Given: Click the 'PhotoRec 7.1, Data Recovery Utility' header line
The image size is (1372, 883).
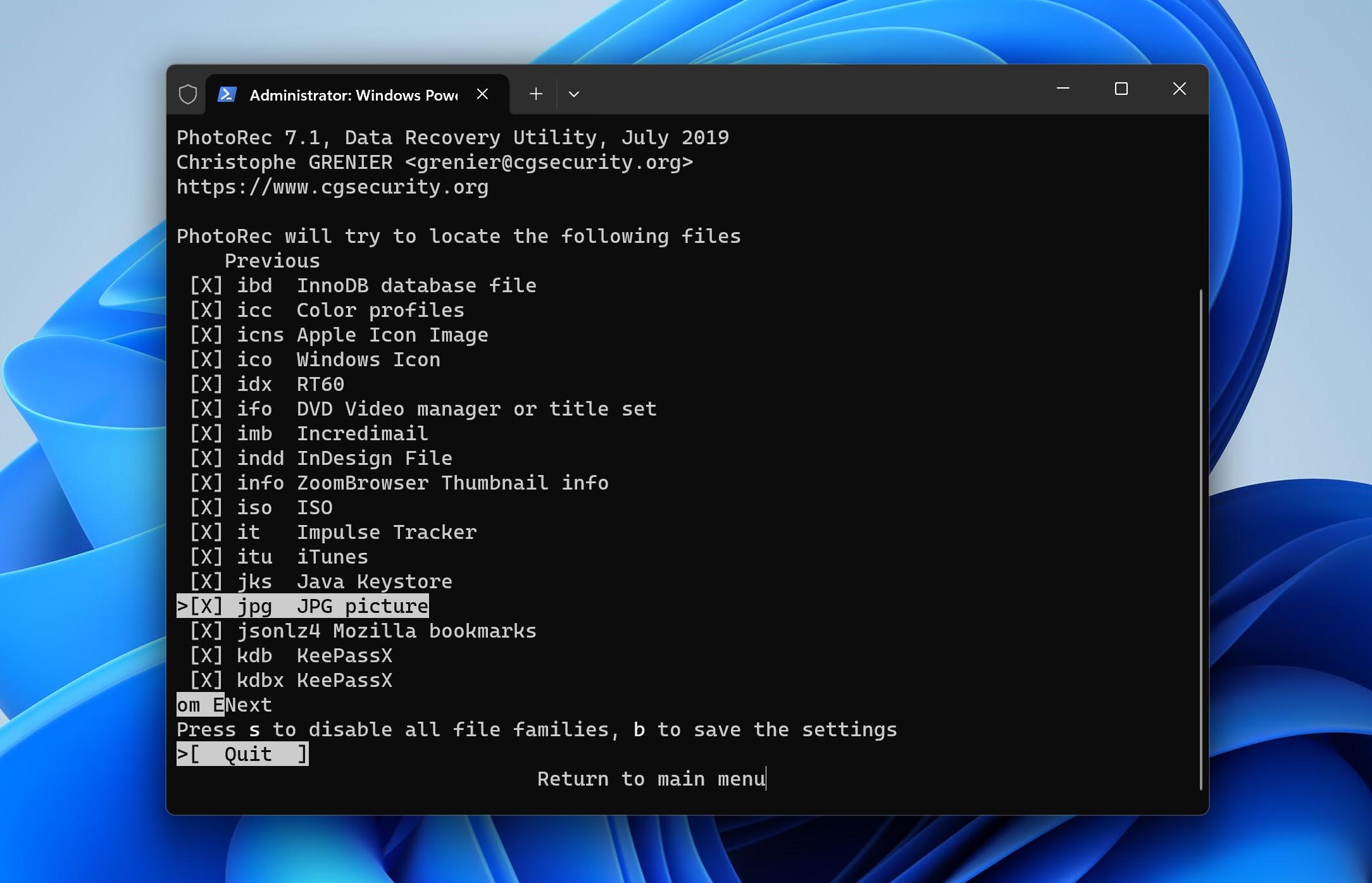Looking at the screenshot, I should (x=452, y=137).
